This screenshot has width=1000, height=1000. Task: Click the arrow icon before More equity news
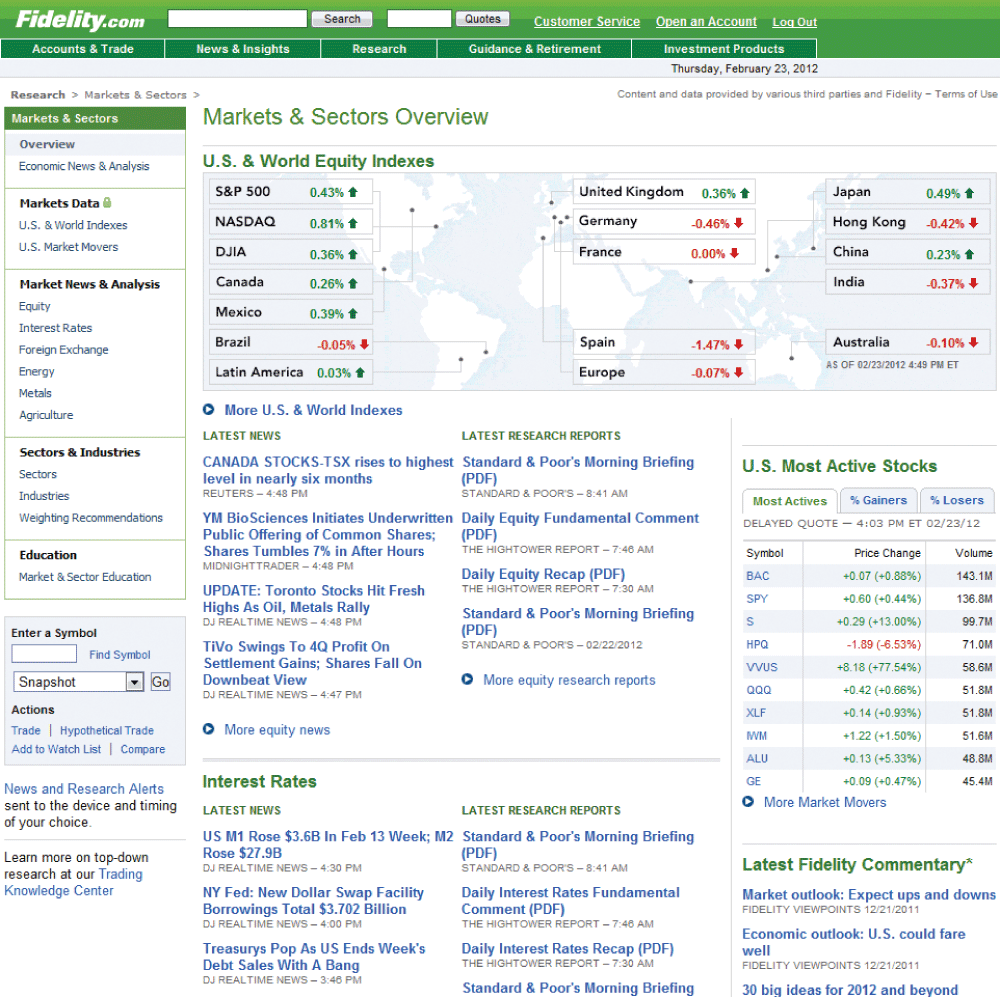[x=209, y=729]
